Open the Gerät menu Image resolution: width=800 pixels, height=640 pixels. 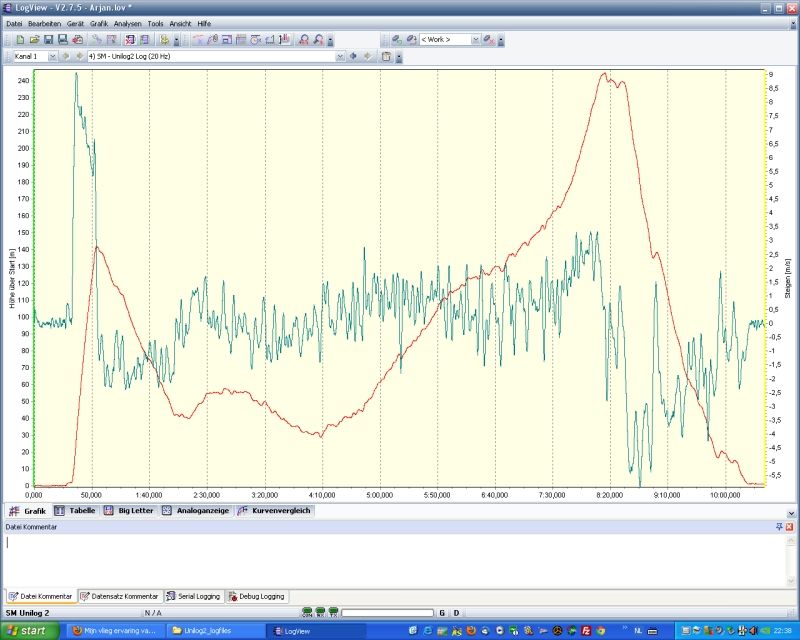(76, 23)
